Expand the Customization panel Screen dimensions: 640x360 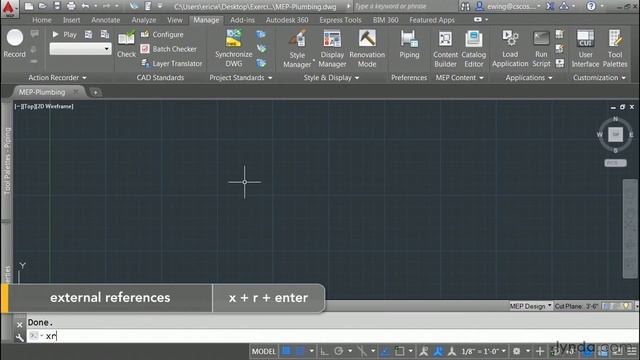click(599, 78)
